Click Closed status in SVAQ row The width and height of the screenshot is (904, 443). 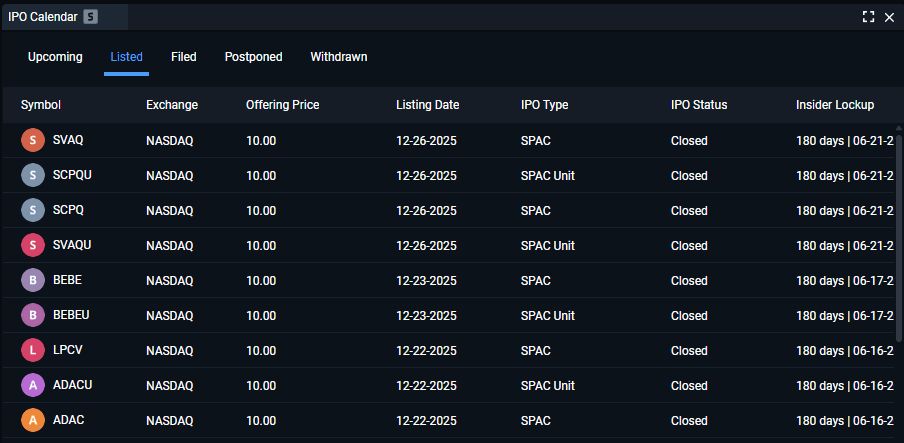coord(689,141)
